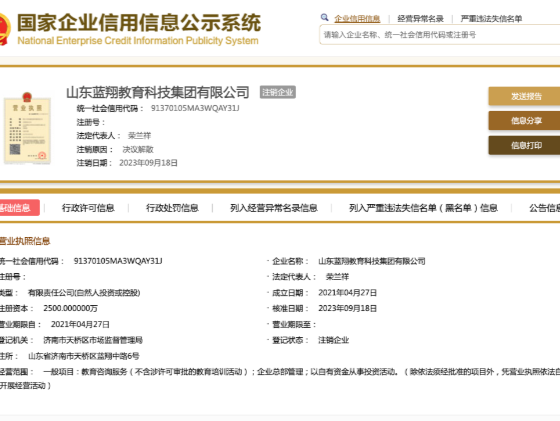Click the national emblem logo icon

click(x=4, y=29)
